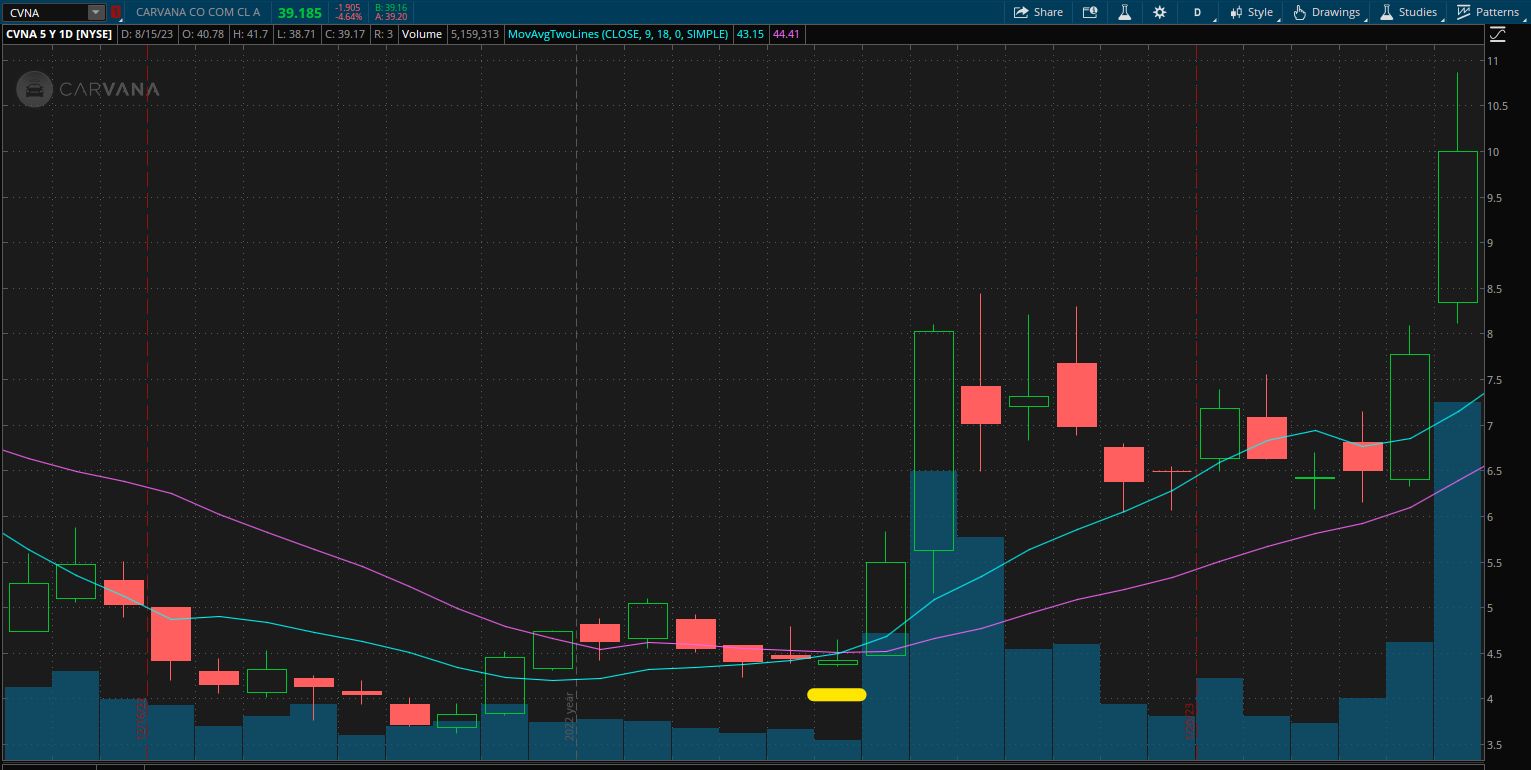Click the chart snapshot icon next to Share

1090,12
